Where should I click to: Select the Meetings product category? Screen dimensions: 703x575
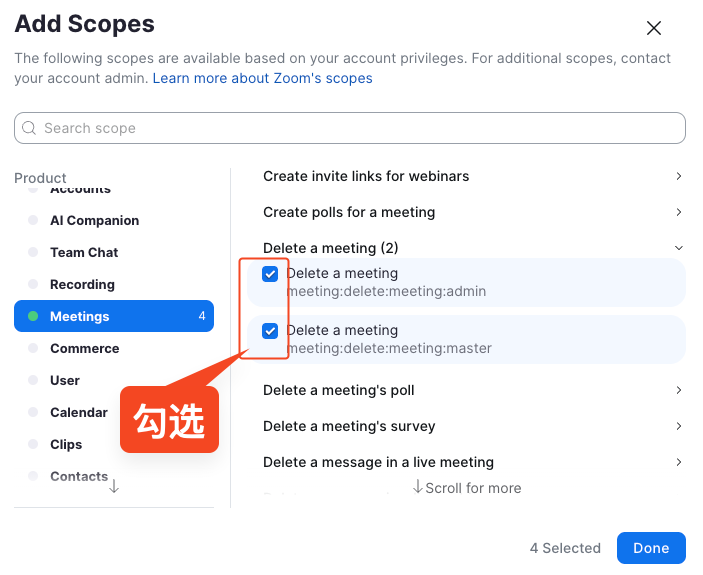[x=80, y=316]
